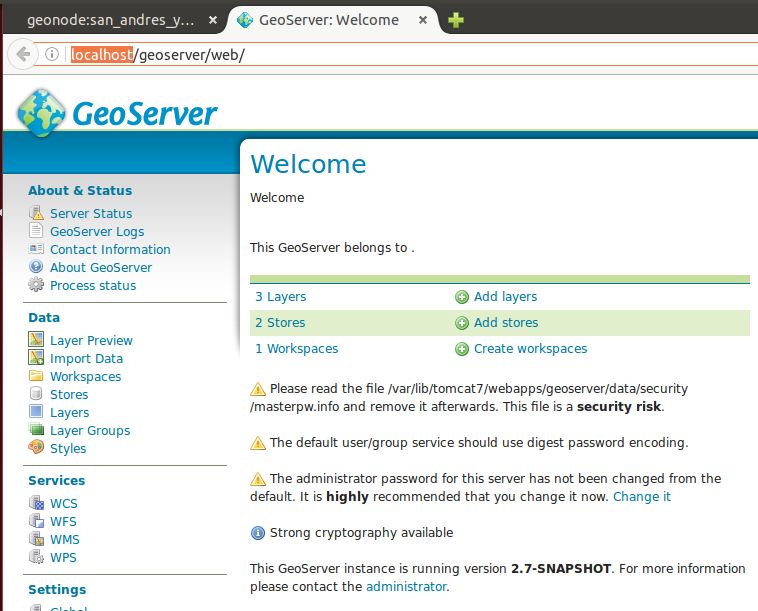758x611 pixels.
Task: Click the Layers square icon
Action: tap(36, 411)
